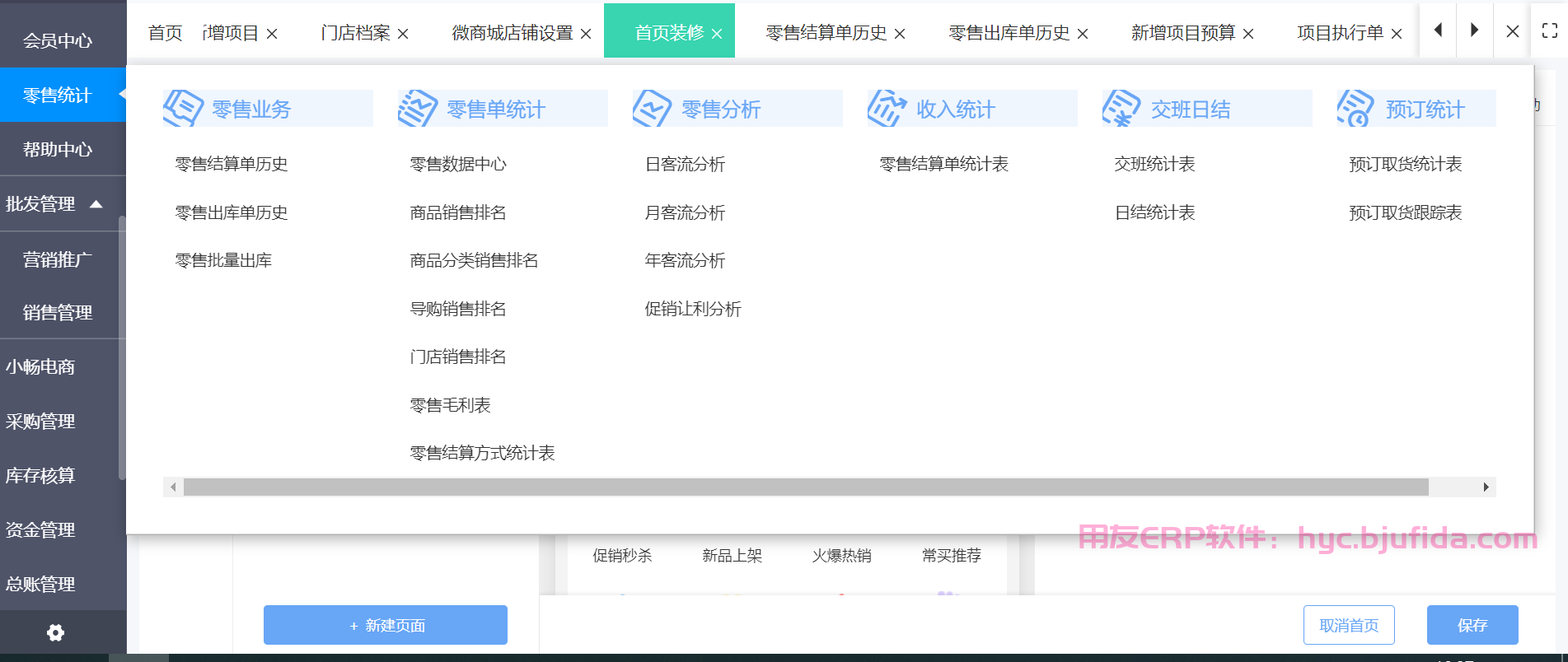Switch to the 微商城店铺设置 tab
Viewport: 1568px width, 662px height.
[513, 33]
